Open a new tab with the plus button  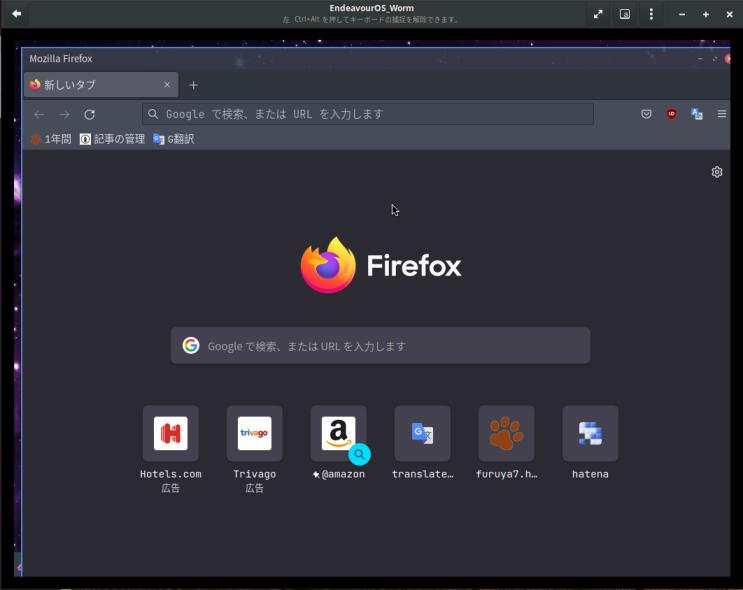pyautogui.click(x=193, y=85)
